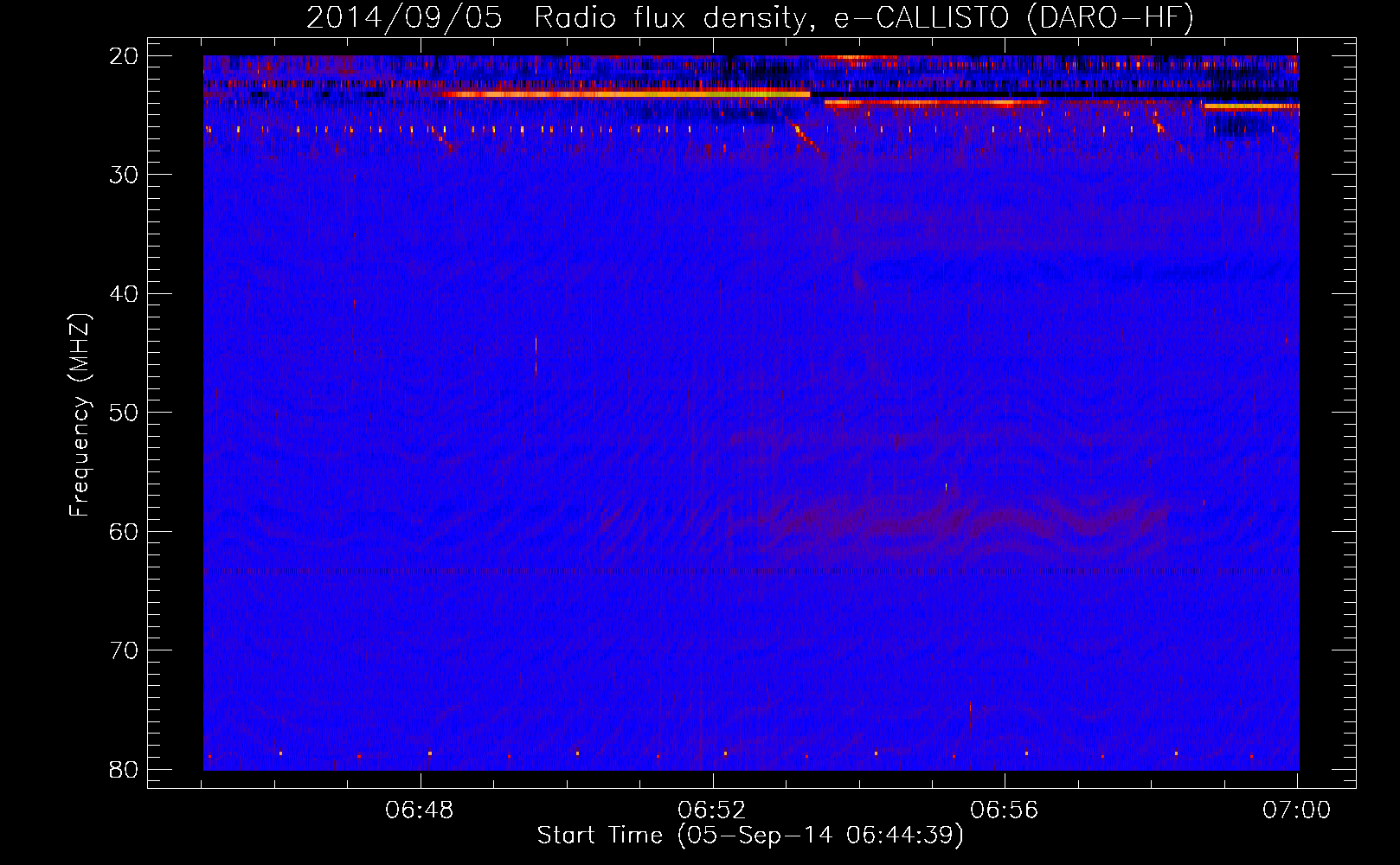This screenshot has width=1400, height=865.
Task: Click the 07:00 time tick label
Action: [x=1296, y=811]
